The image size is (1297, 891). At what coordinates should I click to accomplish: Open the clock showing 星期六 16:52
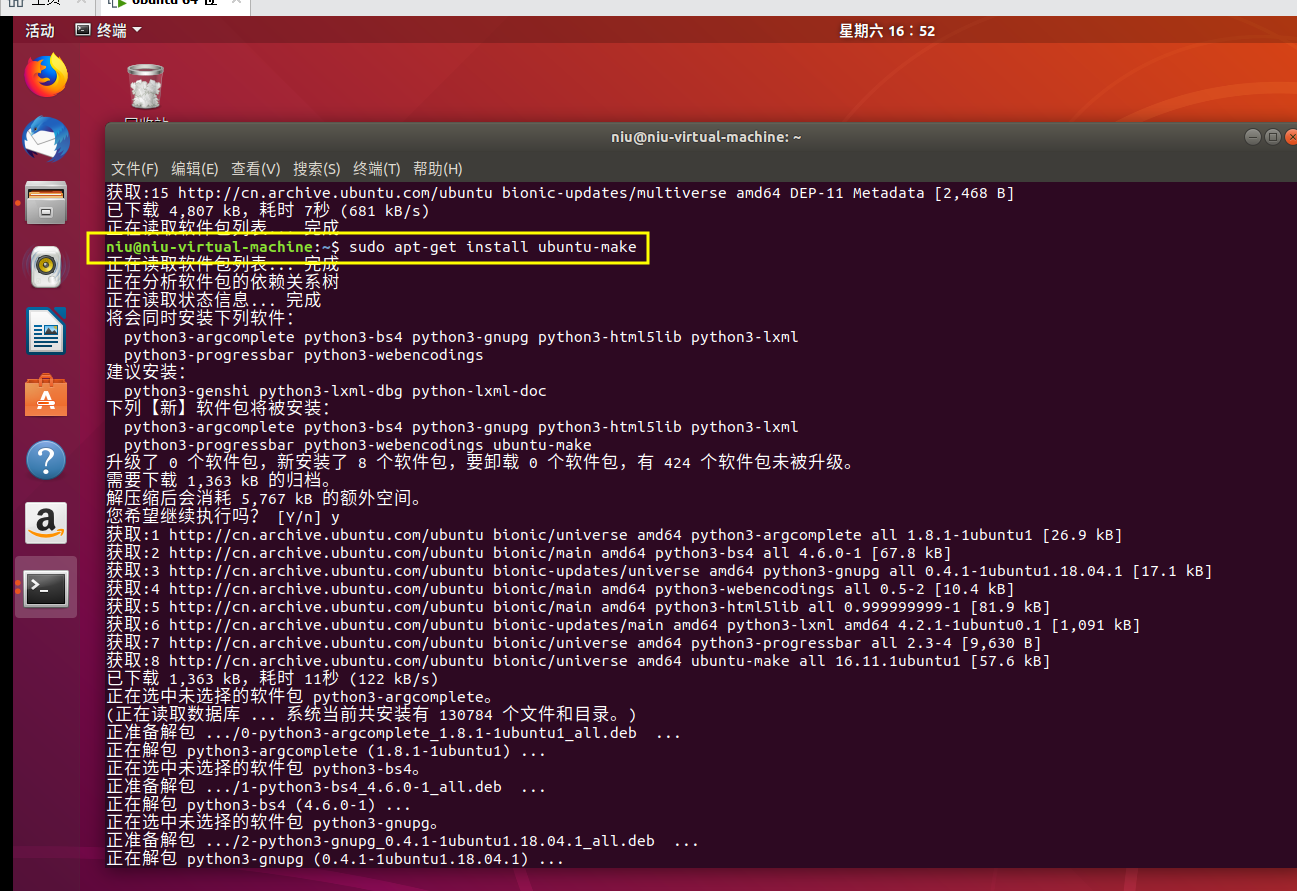click(x=887, y=31)
